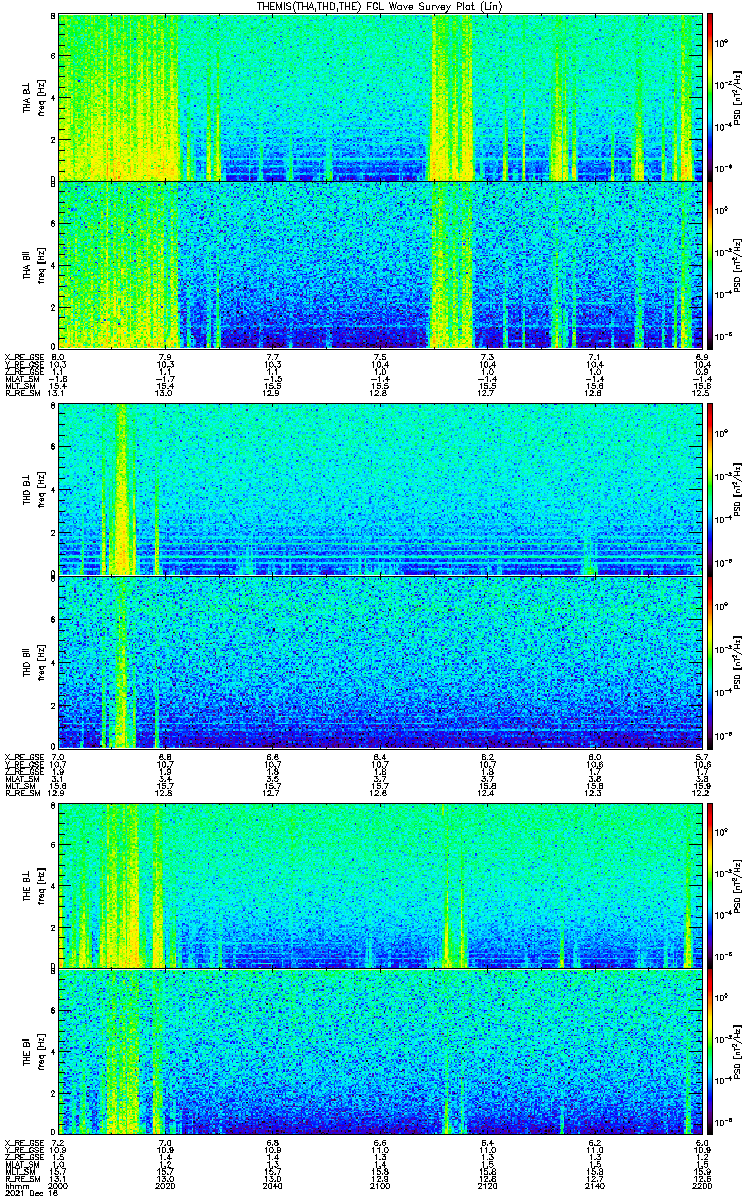Click the THE B-parallel PSD color bar
The height and width of the screenshot is (1200, 750).
[x=709, y=1052]
